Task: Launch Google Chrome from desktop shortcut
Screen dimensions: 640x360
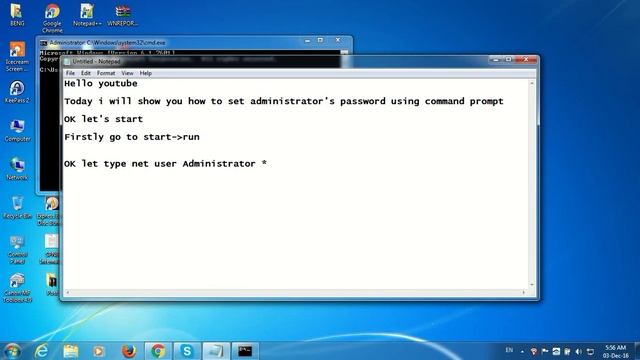Action: (52, 18)
